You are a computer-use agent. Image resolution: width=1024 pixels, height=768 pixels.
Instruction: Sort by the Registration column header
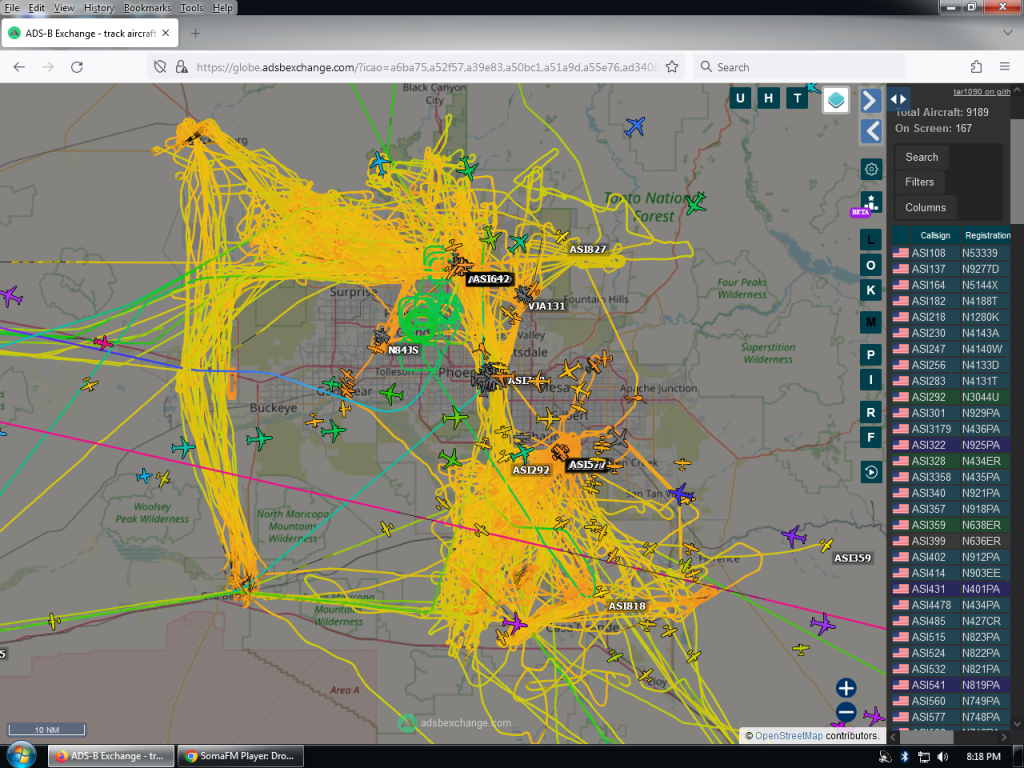(x=986, y=235)
